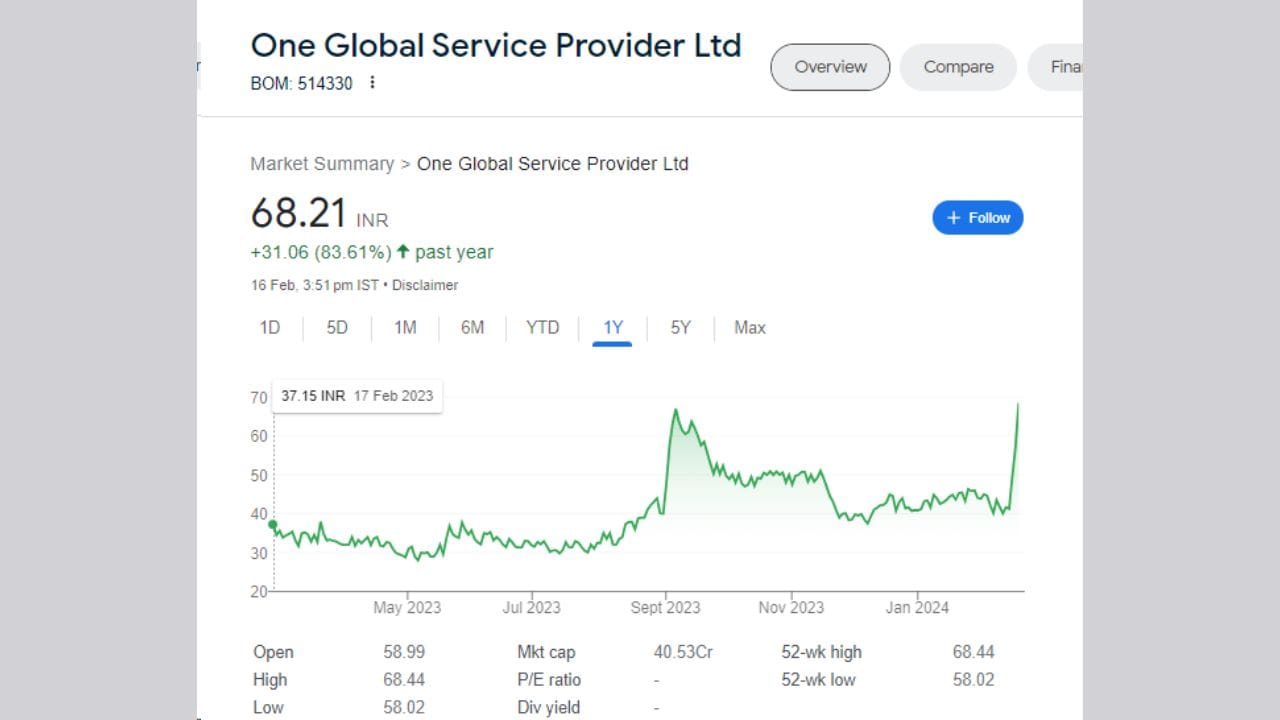Click the Open value 58.99
Image resolution: width=1280 pixels, height=720 pixels.
tap(404, 652)
